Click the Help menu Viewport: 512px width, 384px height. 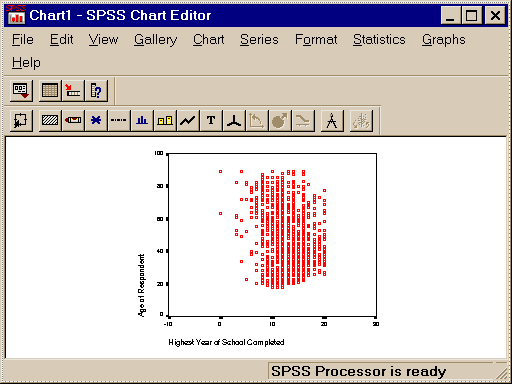pos(26,63)
